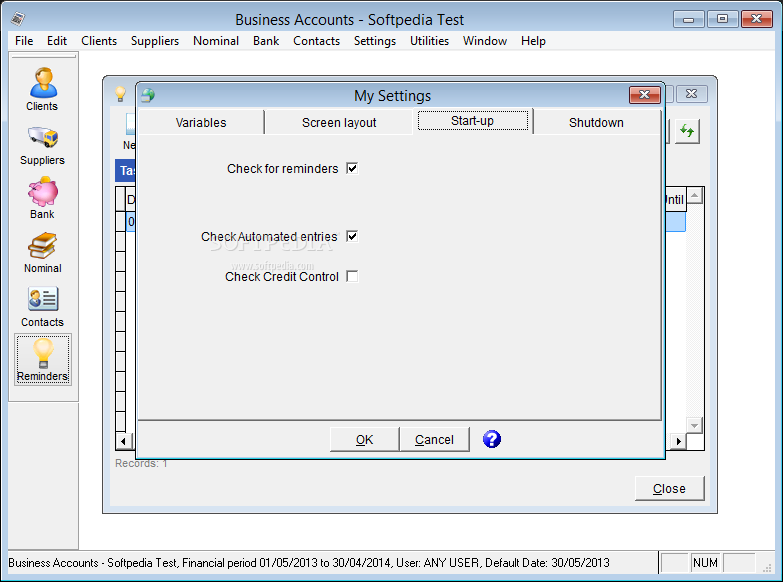The width and height of the screenshot is (783, 582).
Task: Click the green refresh arrows icon
Action: click(x=687, y=131)
